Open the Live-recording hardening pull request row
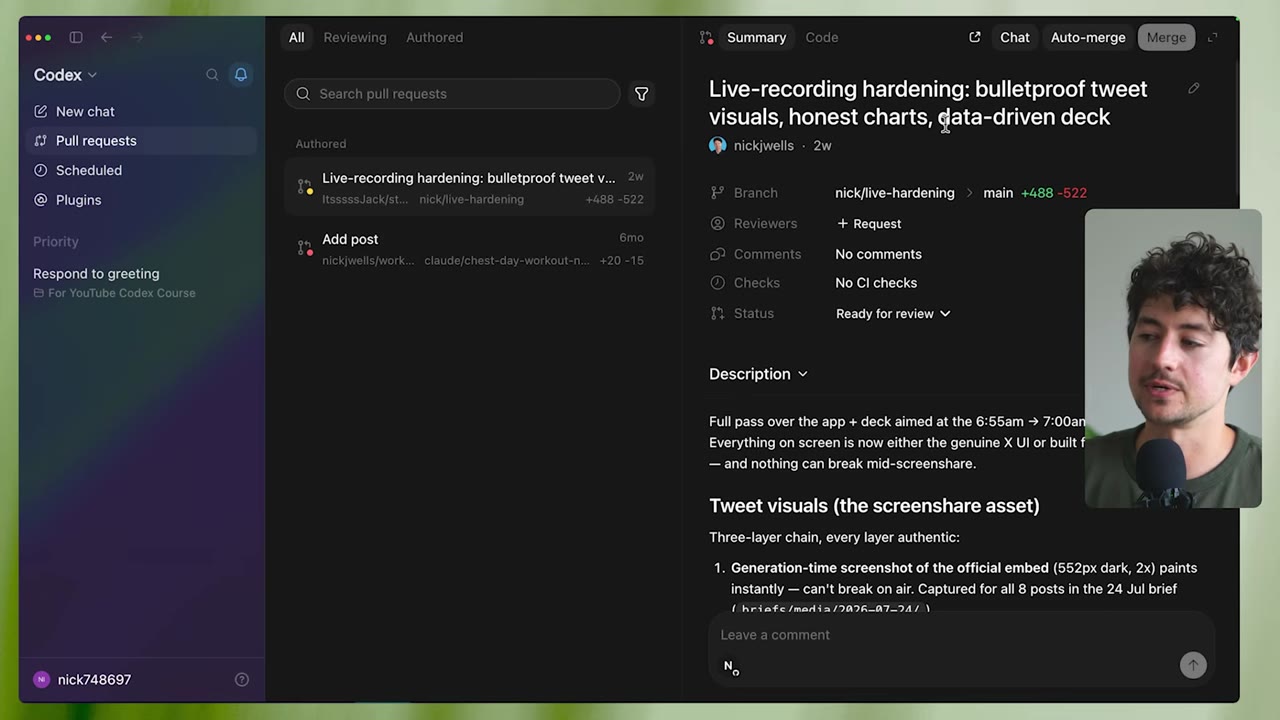Screen dimensions: 1280x720 coord(469,188)
